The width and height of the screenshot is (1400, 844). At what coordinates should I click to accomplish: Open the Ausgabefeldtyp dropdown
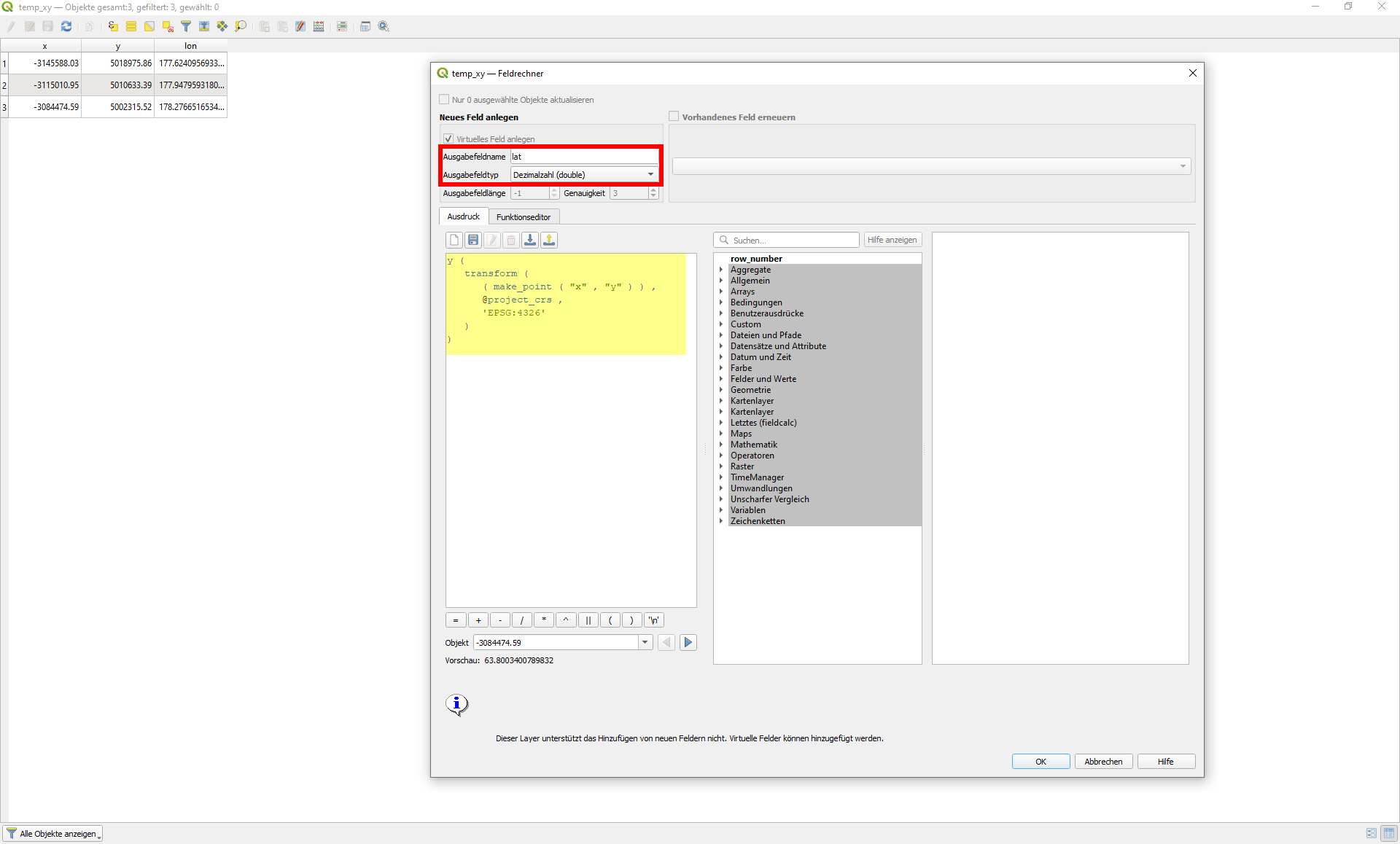click(x=584, y=175)
